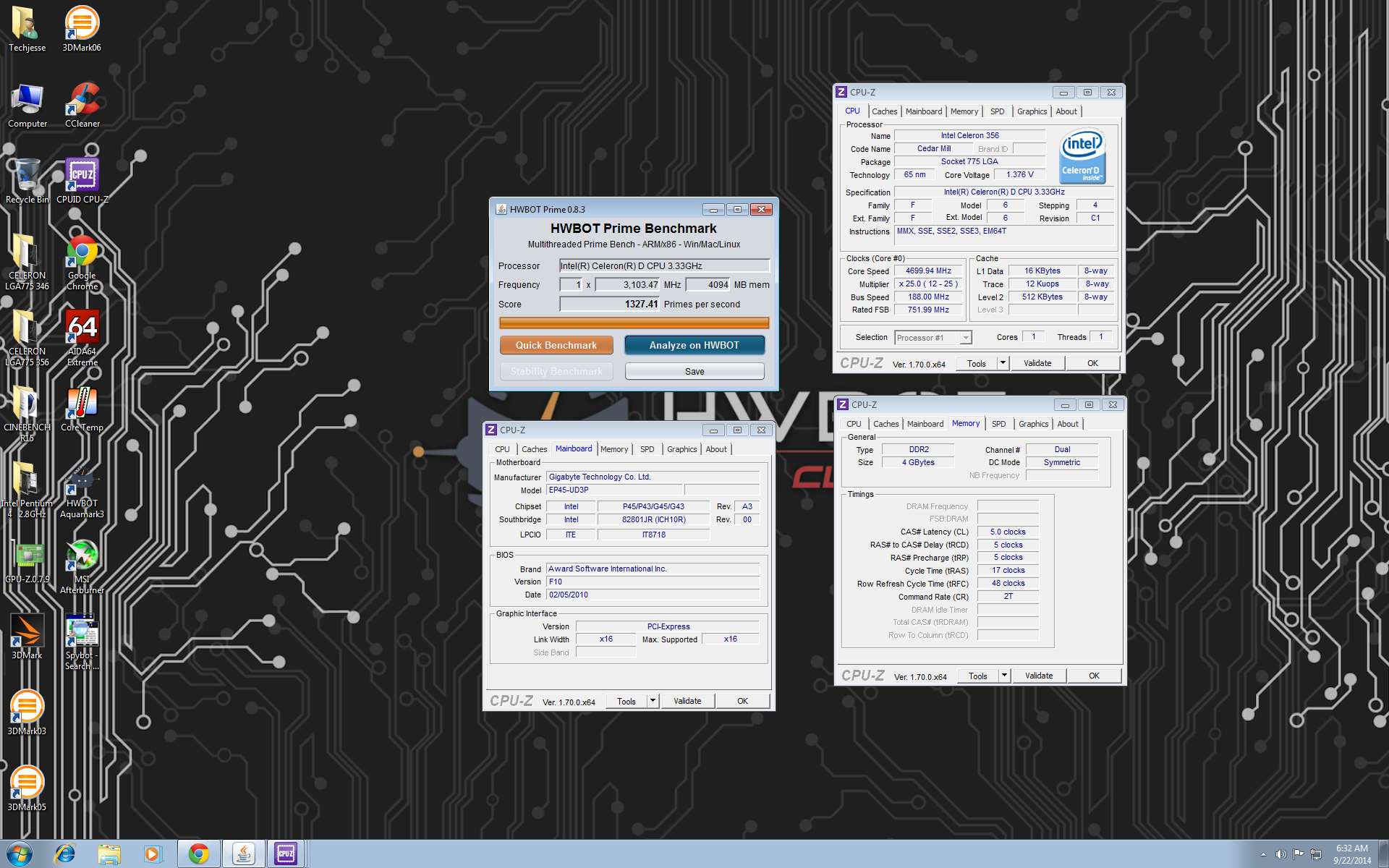Screen dimensions: 1389x868
Task: Open SPD tab in Memory CPU-Z window
Action: pos(998,424)
